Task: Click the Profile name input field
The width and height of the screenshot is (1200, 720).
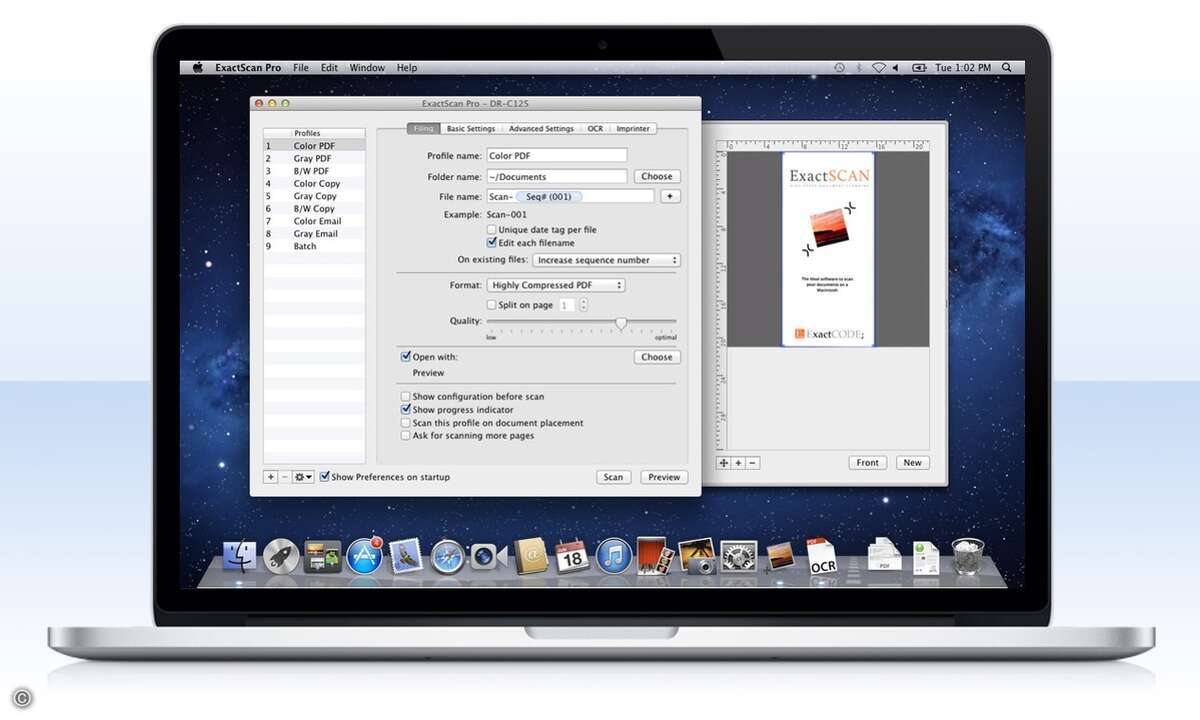Action: [557, 156]
